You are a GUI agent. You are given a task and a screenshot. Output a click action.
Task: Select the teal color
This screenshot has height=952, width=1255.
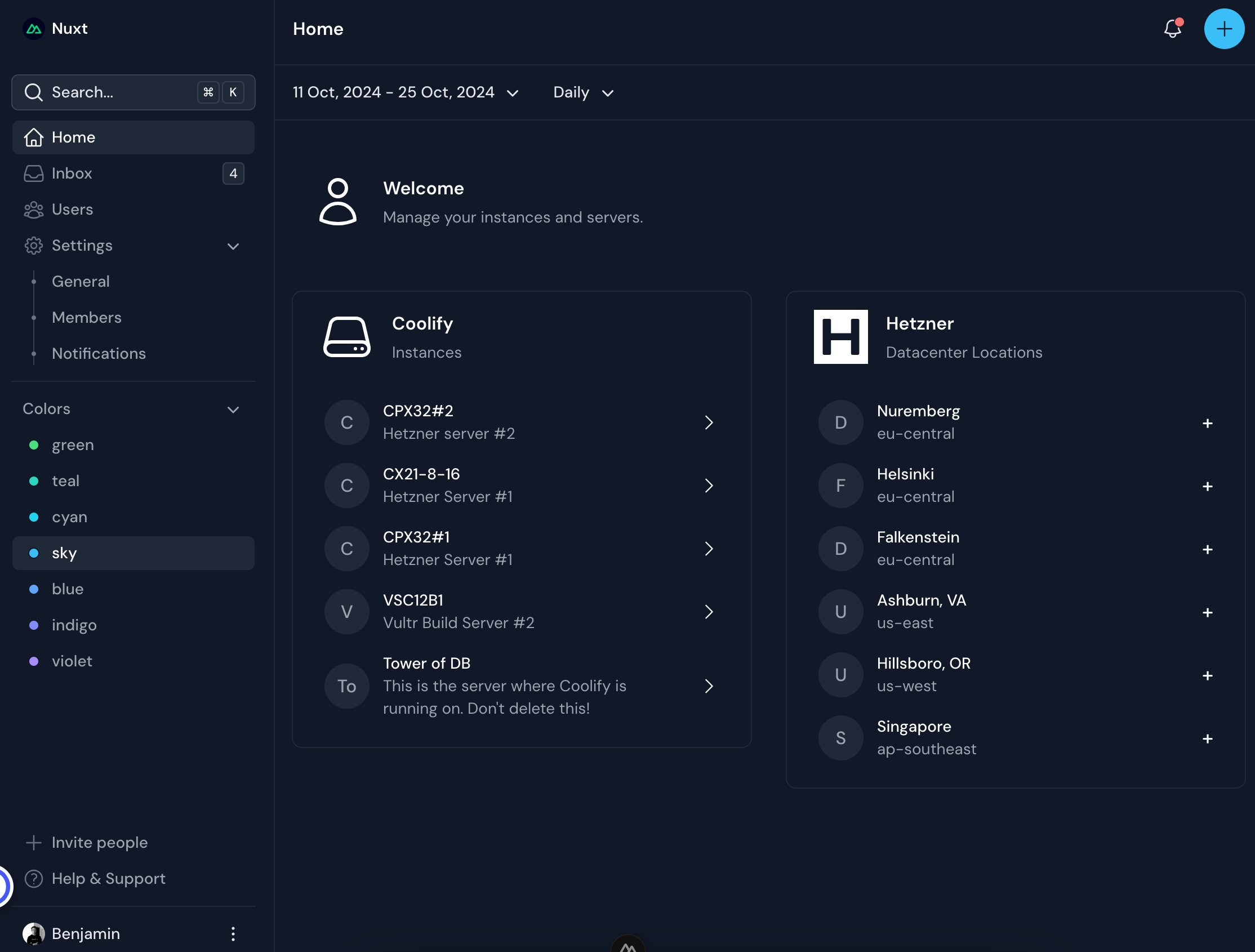pyautogui.click(x=133, y=481)
